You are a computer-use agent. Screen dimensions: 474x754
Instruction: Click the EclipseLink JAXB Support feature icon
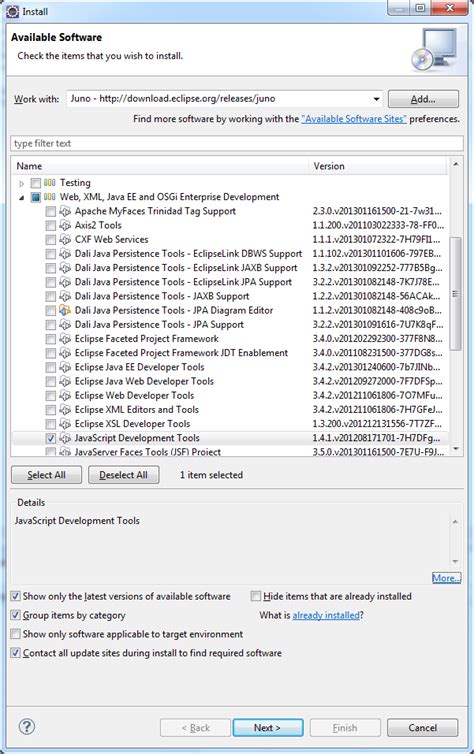pyautogui.click(x=65, y=268)
